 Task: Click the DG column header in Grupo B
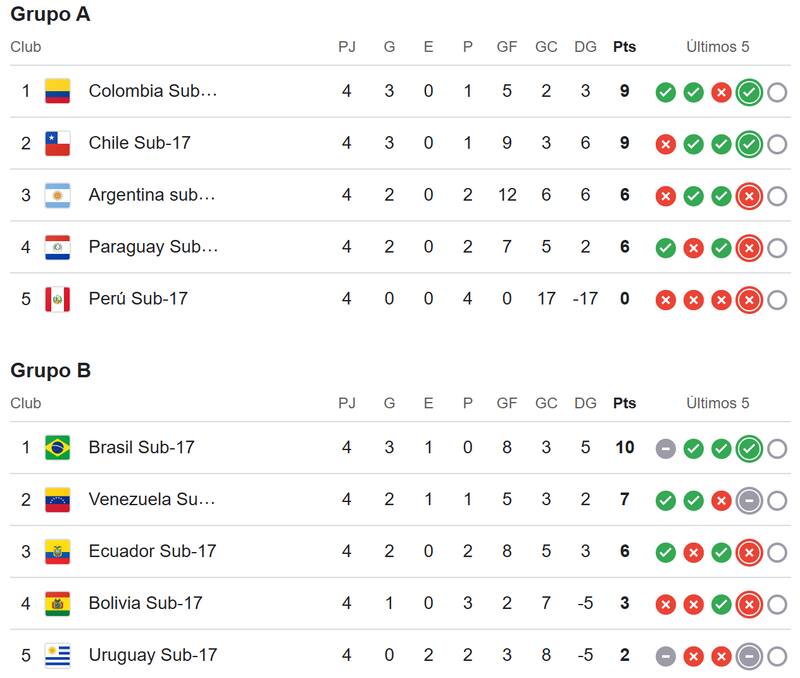click(x=585, y=403)
